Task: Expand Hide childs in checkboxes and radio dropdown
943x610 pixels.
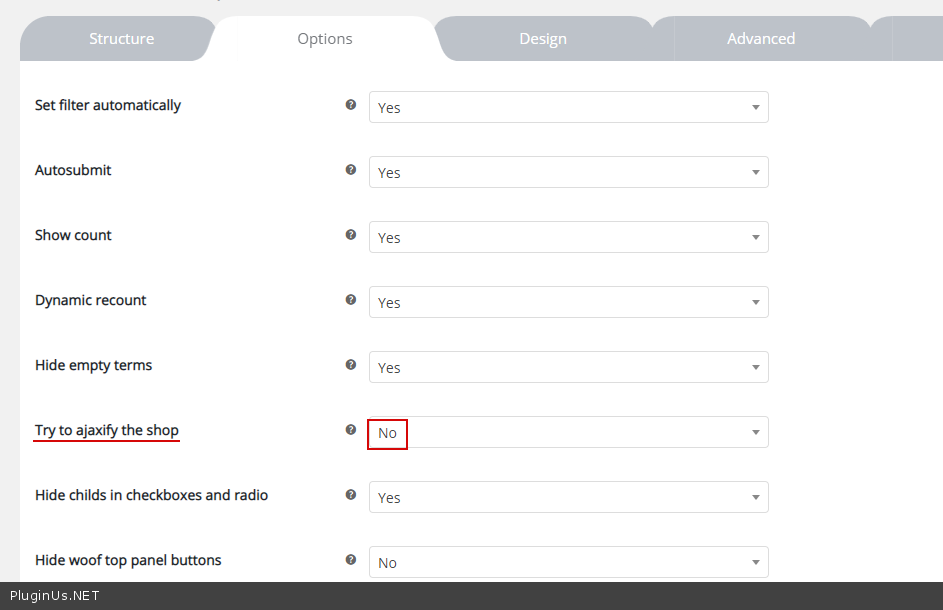Action: pyautogui.click(x=568, y=497)
